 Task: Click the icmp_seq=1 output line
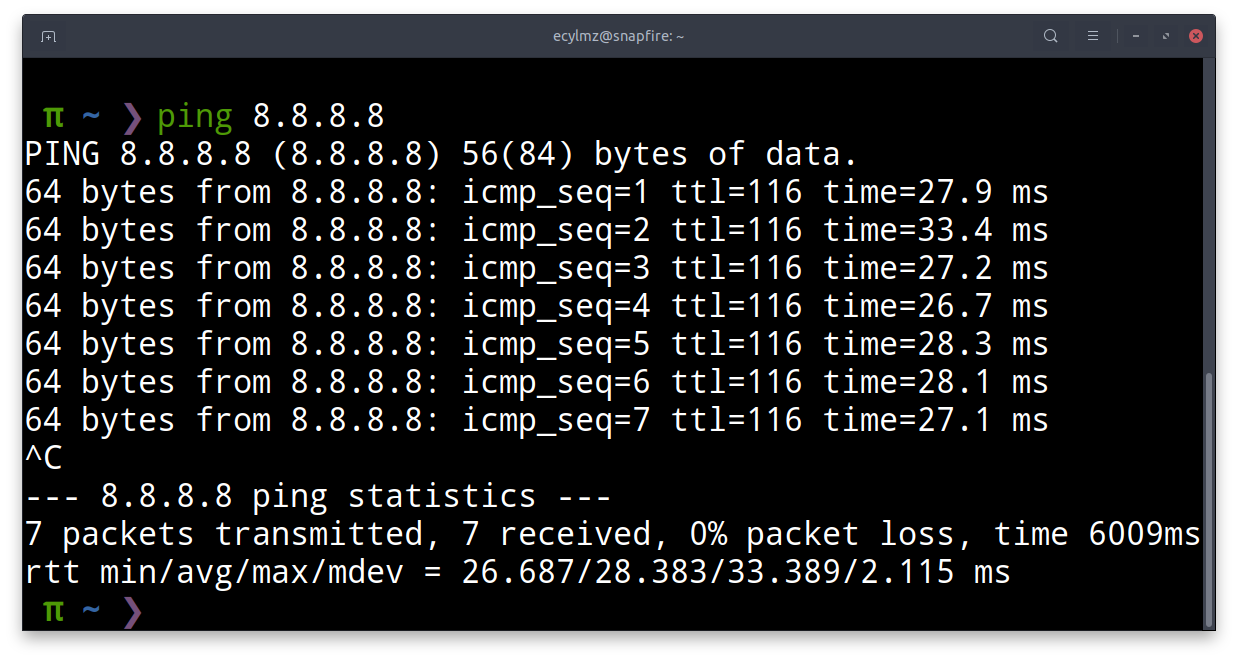coord(536,192)
